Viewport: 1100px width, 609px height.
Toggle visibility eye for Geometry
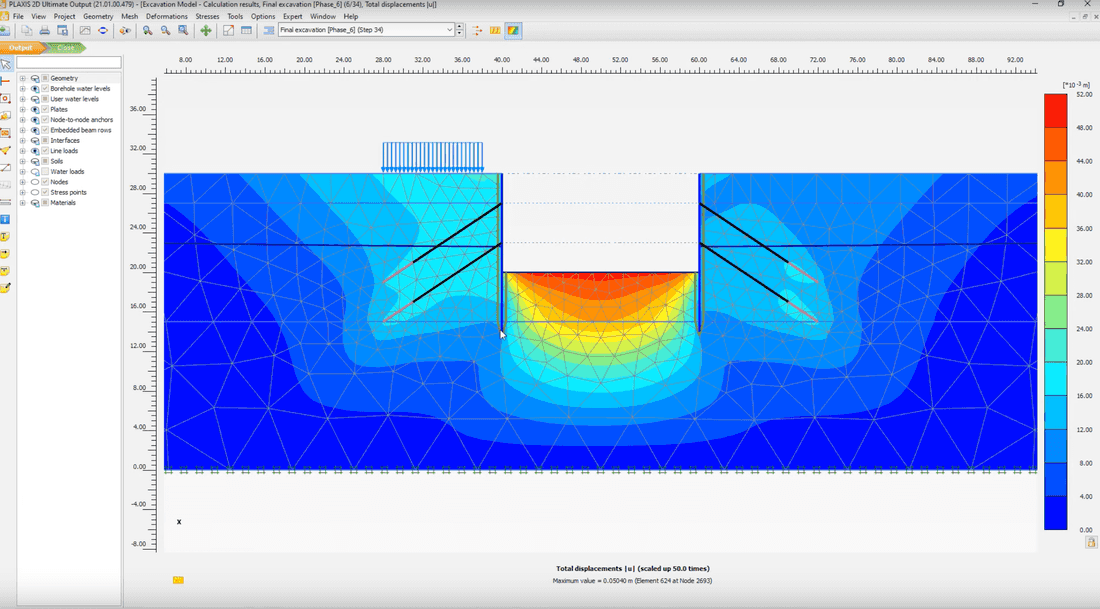coord(34,79)
